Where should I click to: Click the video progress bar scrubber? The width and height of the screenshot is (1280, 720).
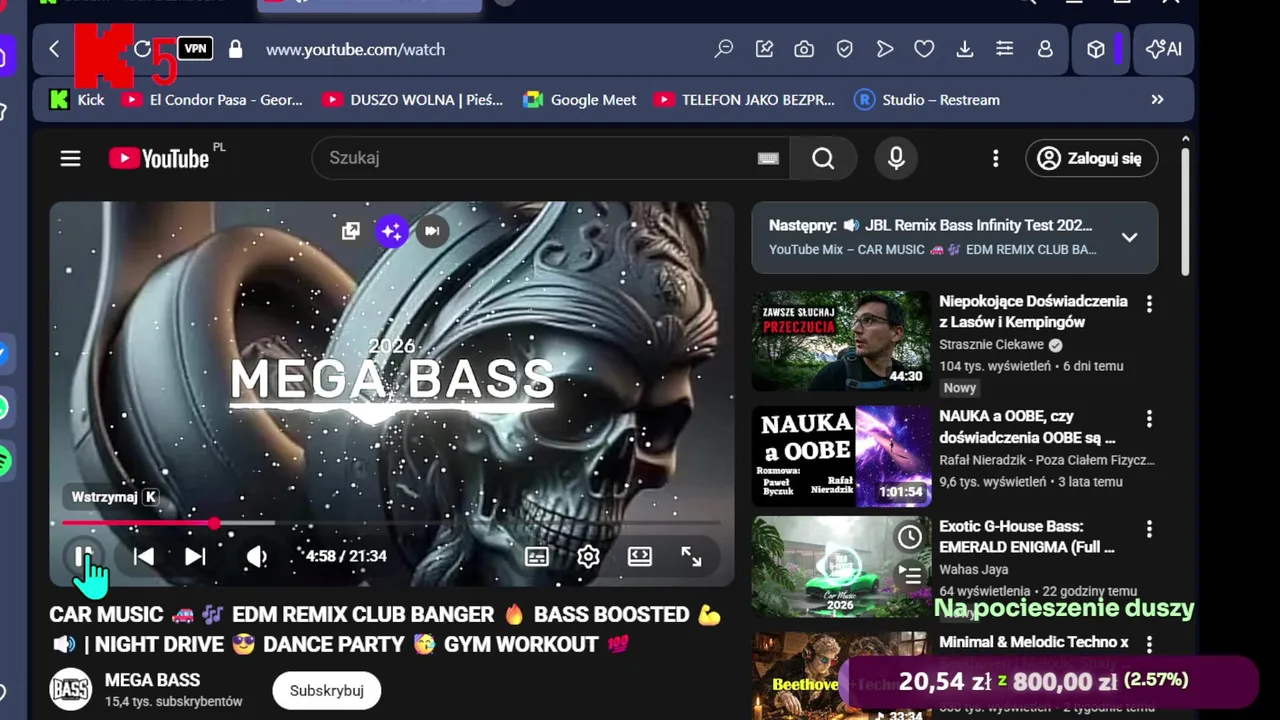click(x=214, y=523)
